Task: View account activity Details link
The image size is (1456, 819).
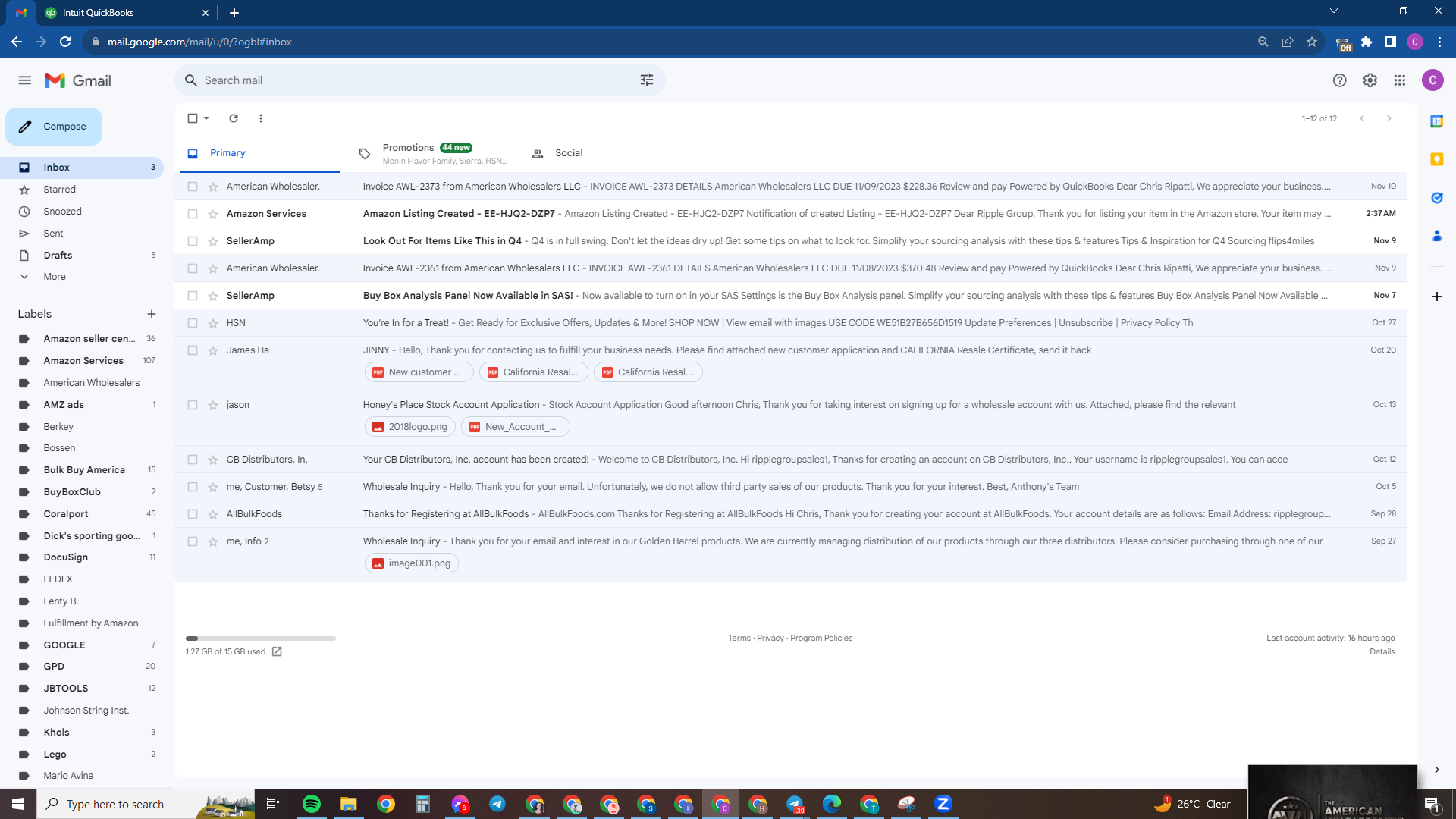Action: tap(1382, 652)
